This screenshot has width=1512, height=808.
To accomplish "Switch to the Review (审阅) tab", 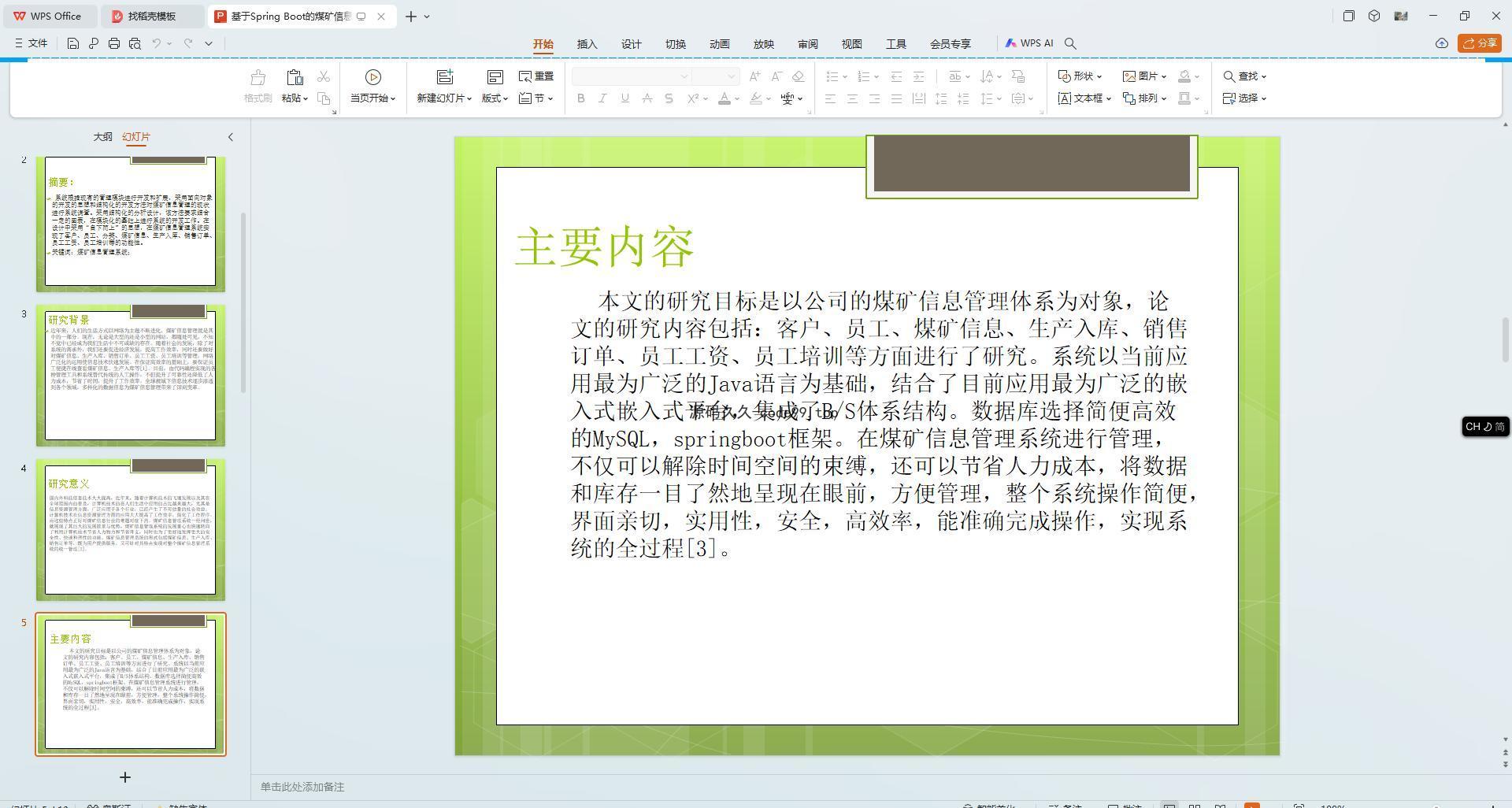I will coord(808,44).
